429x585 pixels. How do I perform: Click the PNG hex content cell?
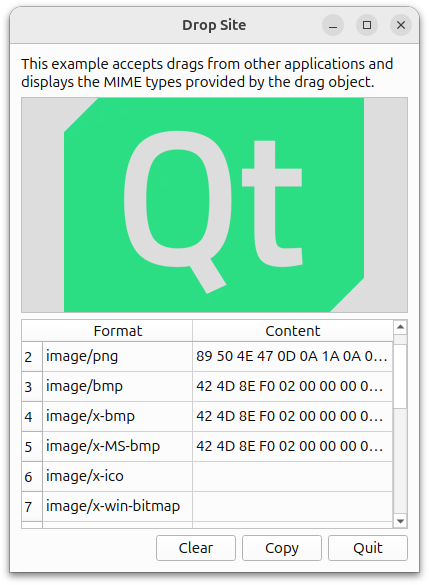pos(292,357)
